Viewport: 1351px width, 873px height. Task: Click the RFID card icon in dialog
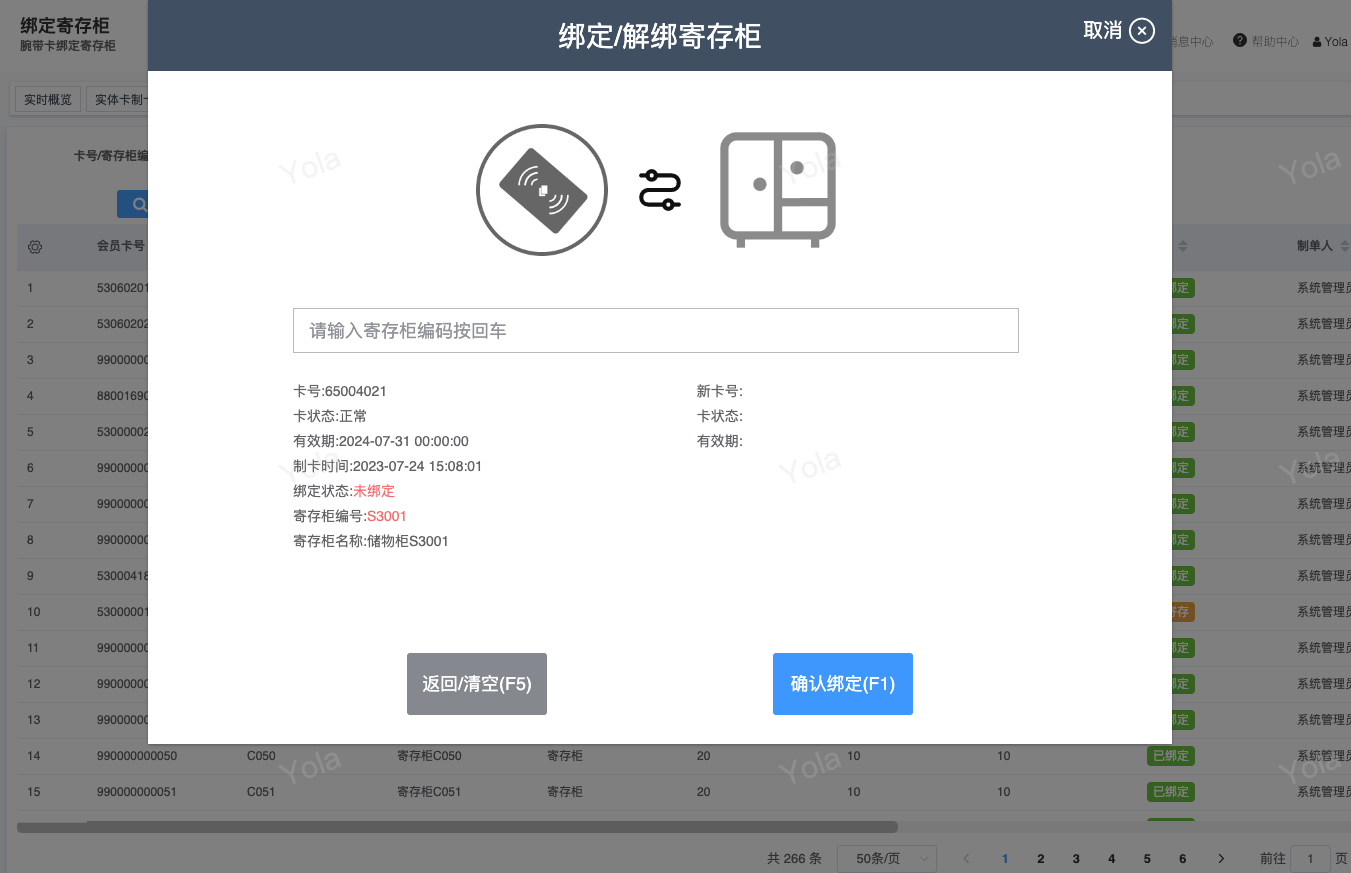tap(542, 190)
